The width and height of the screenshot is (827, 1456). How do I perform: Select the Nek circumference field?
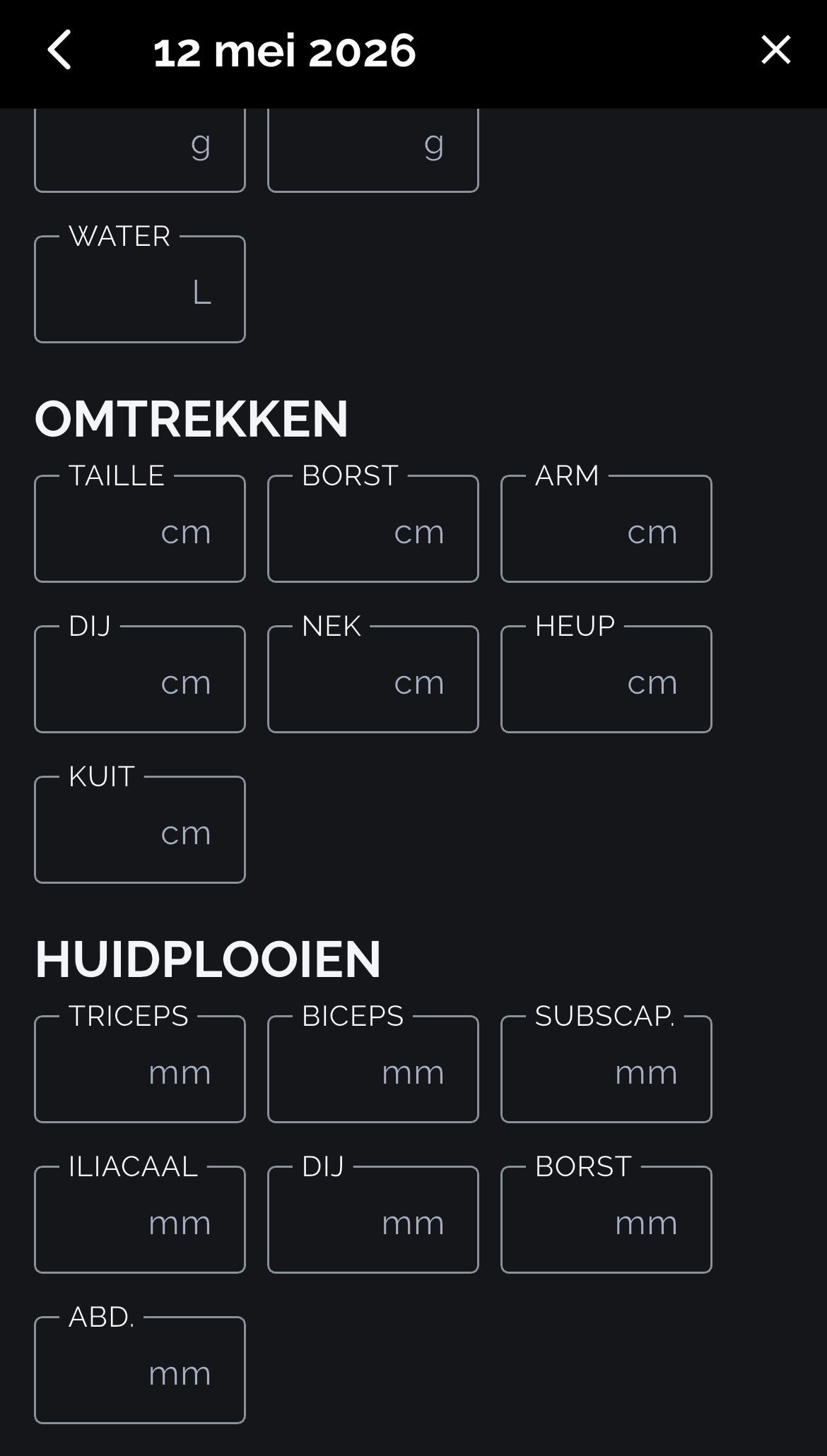[373, 680]
